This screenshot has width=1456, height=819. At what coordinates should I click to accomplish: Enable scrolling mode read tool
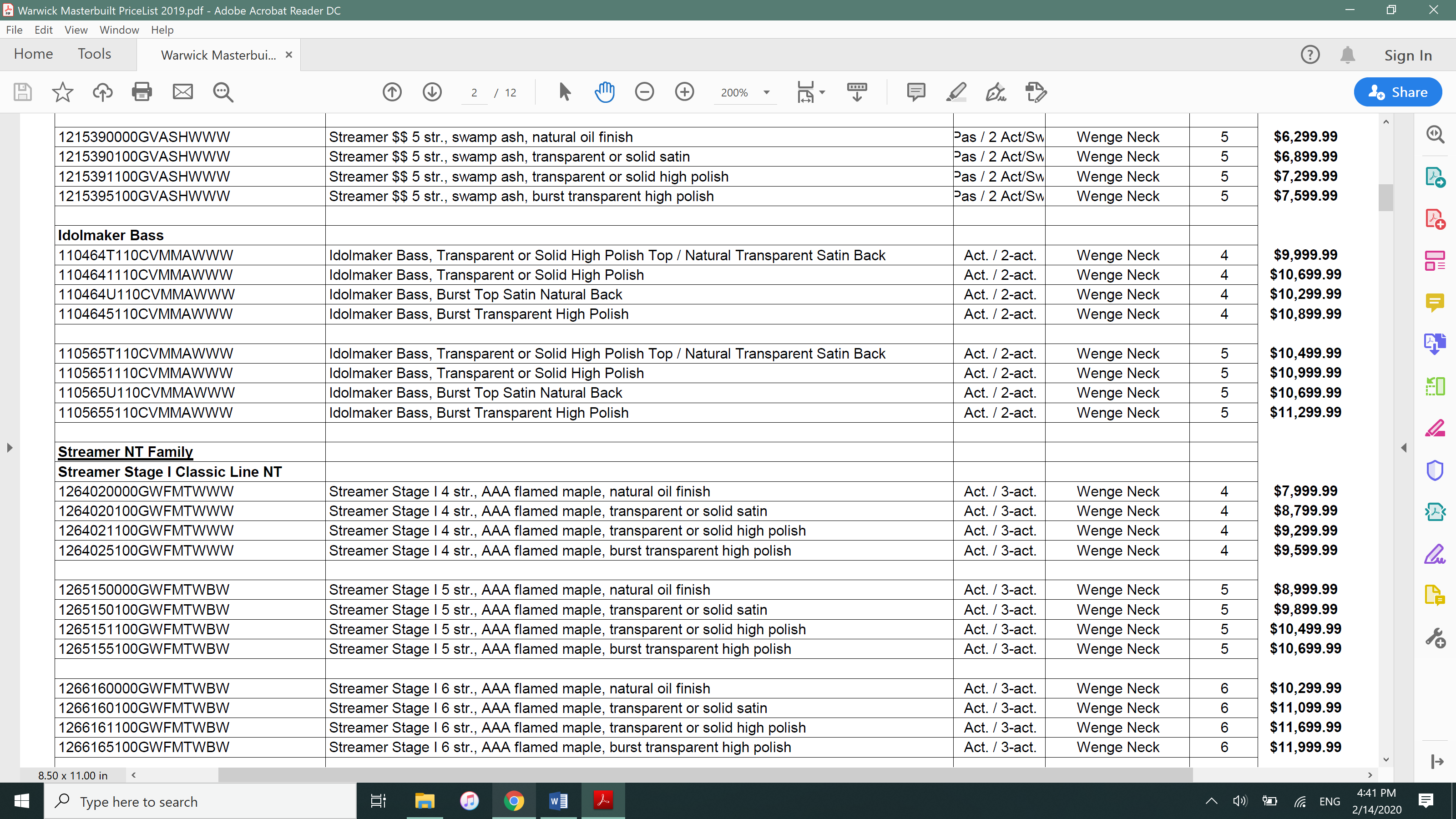(857, 91)
